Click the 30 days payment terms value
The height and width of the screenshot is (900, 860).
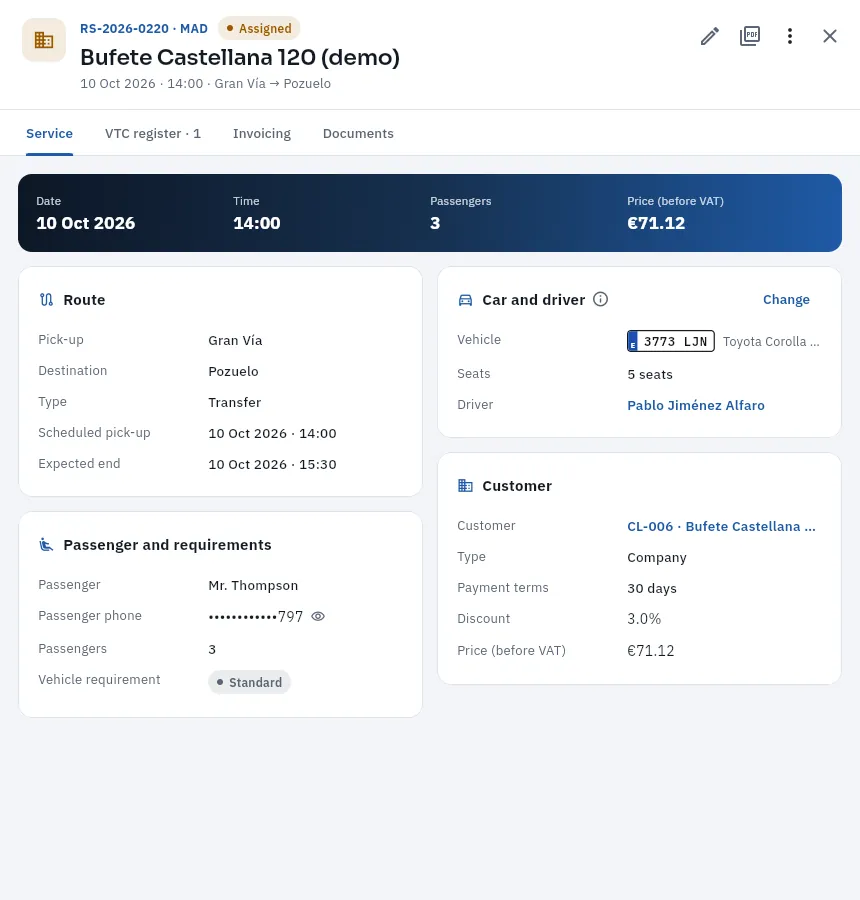(x=652, y=588)
